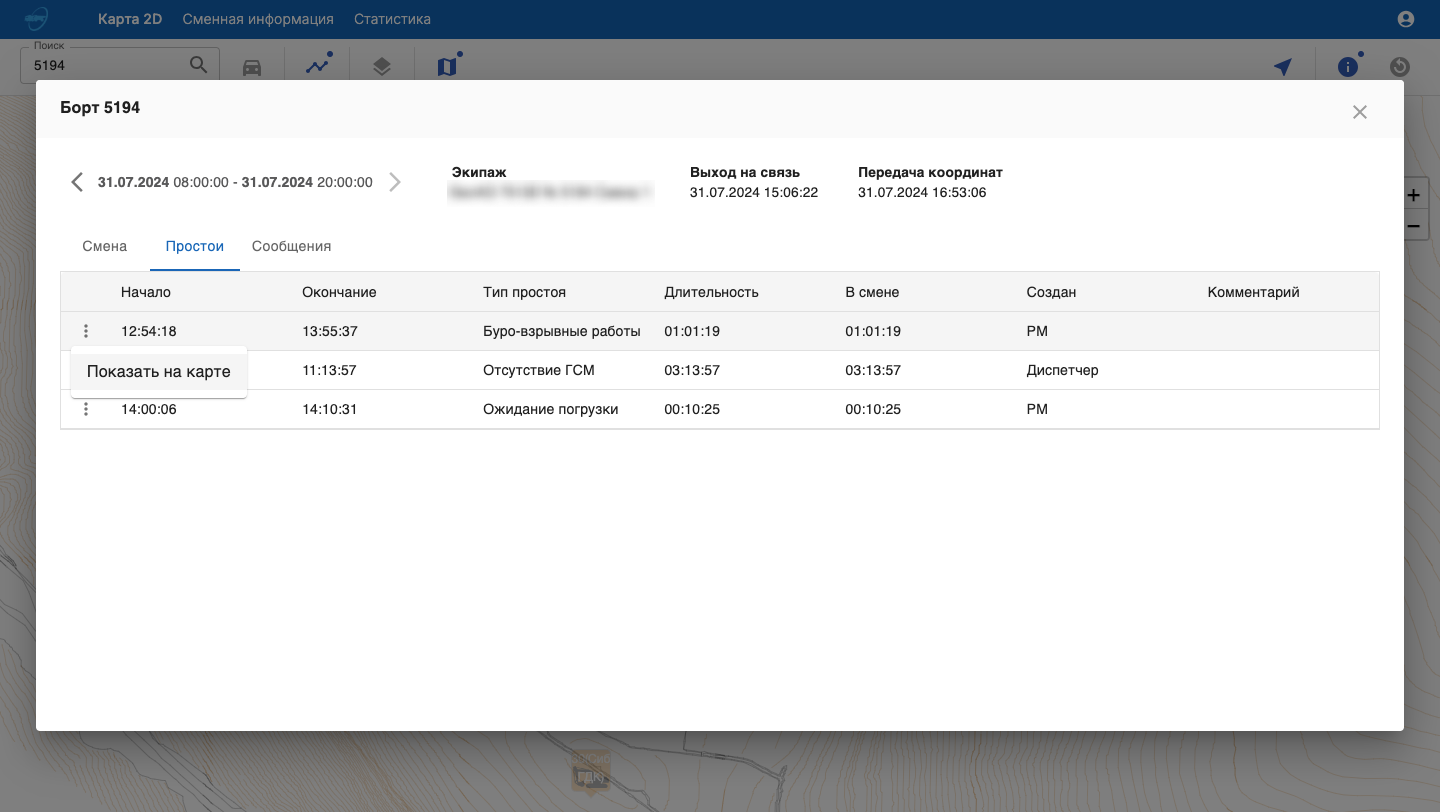Viewport: 1440px width, 812px height.
Task: Select the Простои tab
Action: coord(195,246)
